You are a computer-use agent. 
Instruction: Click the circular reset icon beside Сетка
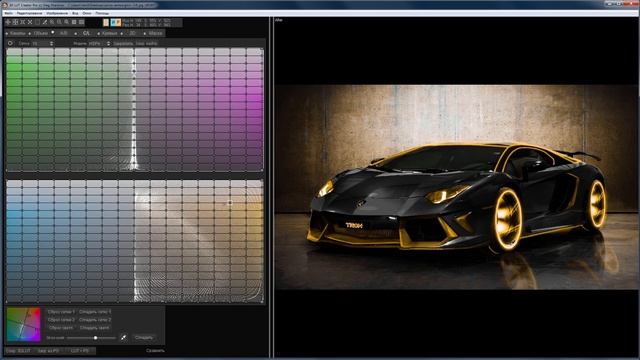(x=10, y=43)
